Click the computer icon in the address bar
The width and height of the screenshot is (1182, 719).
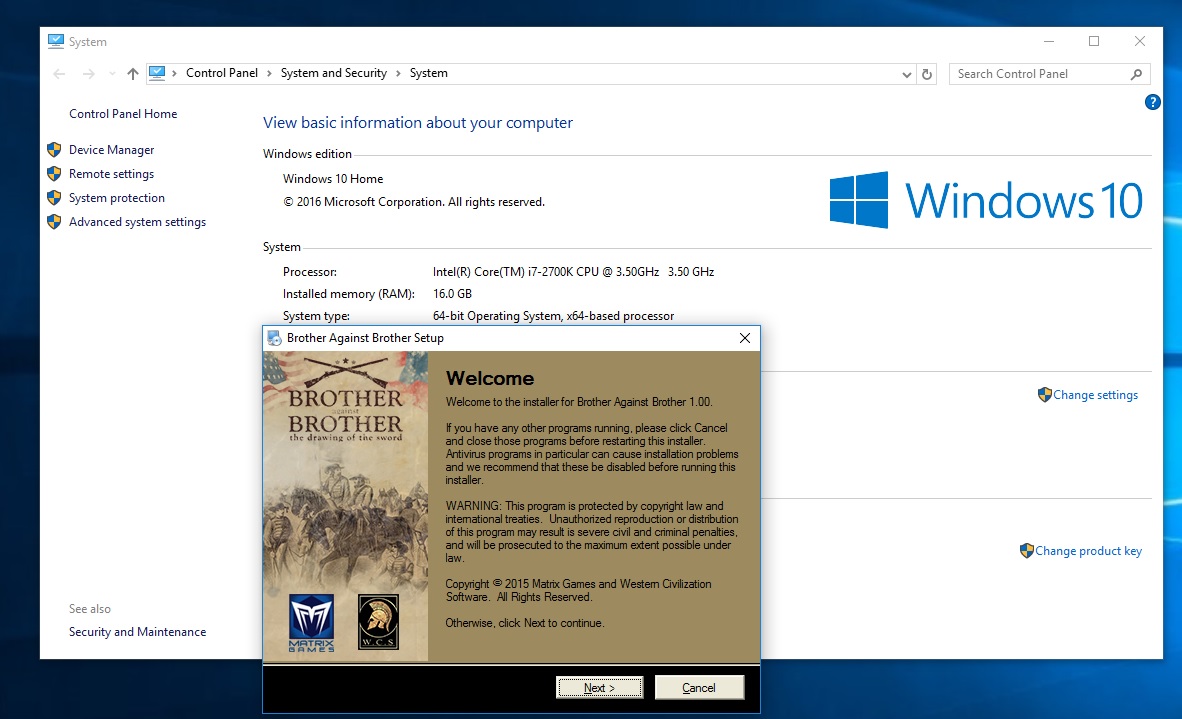click(x=157, y=73)
